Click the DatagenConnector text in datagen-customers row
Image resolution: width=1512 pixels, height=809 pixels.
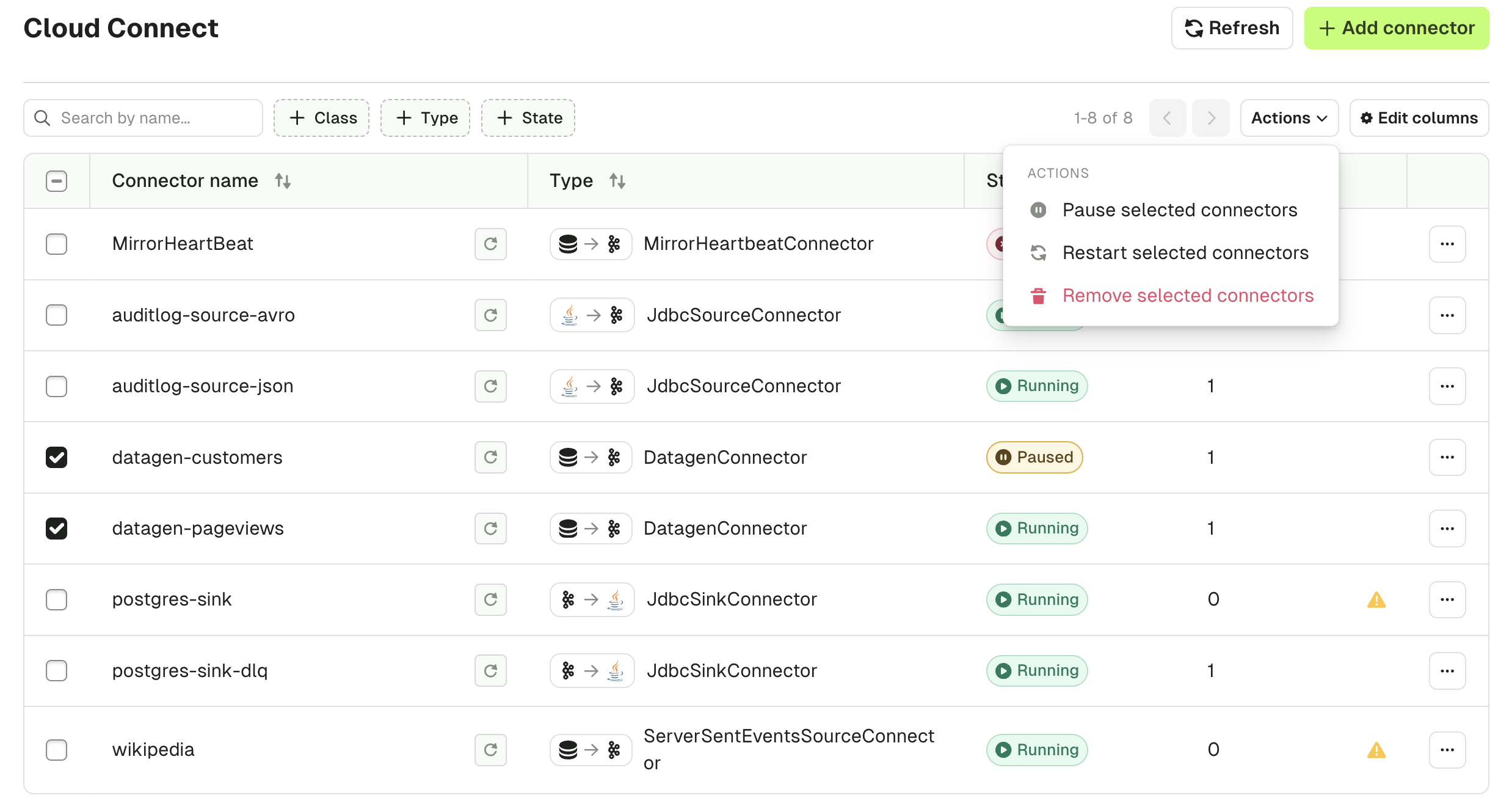(725, 458)
